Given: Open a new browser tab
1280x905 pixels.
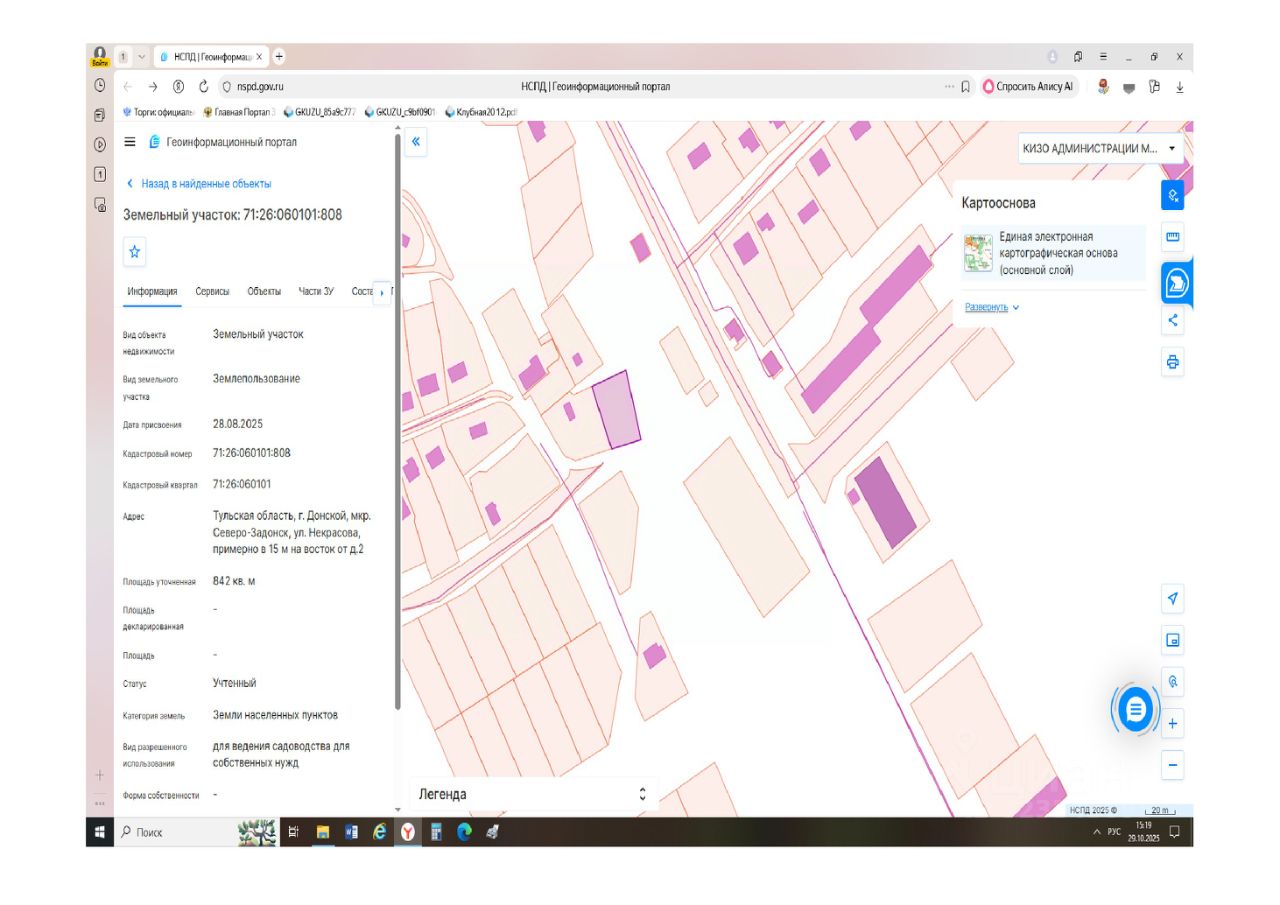Looking at the screenshot, I should point(279,56).
